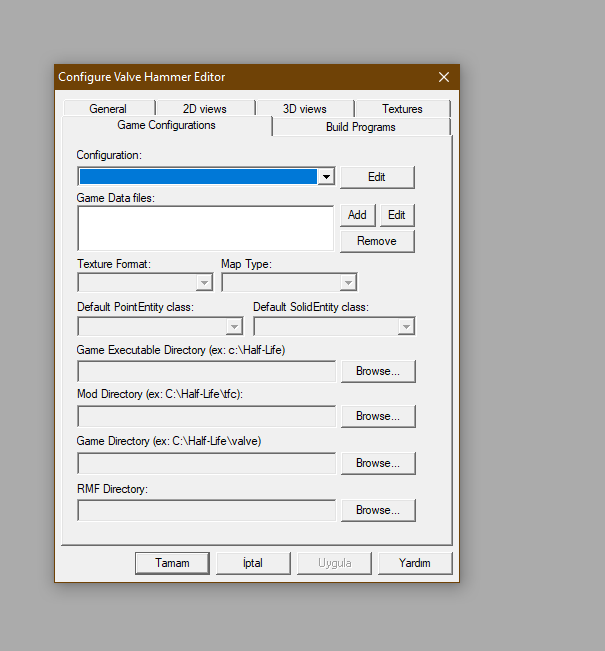Click the Uygula apply button
Image resolution: width=605 pixels, height=651 pixels.
[334, 563]
